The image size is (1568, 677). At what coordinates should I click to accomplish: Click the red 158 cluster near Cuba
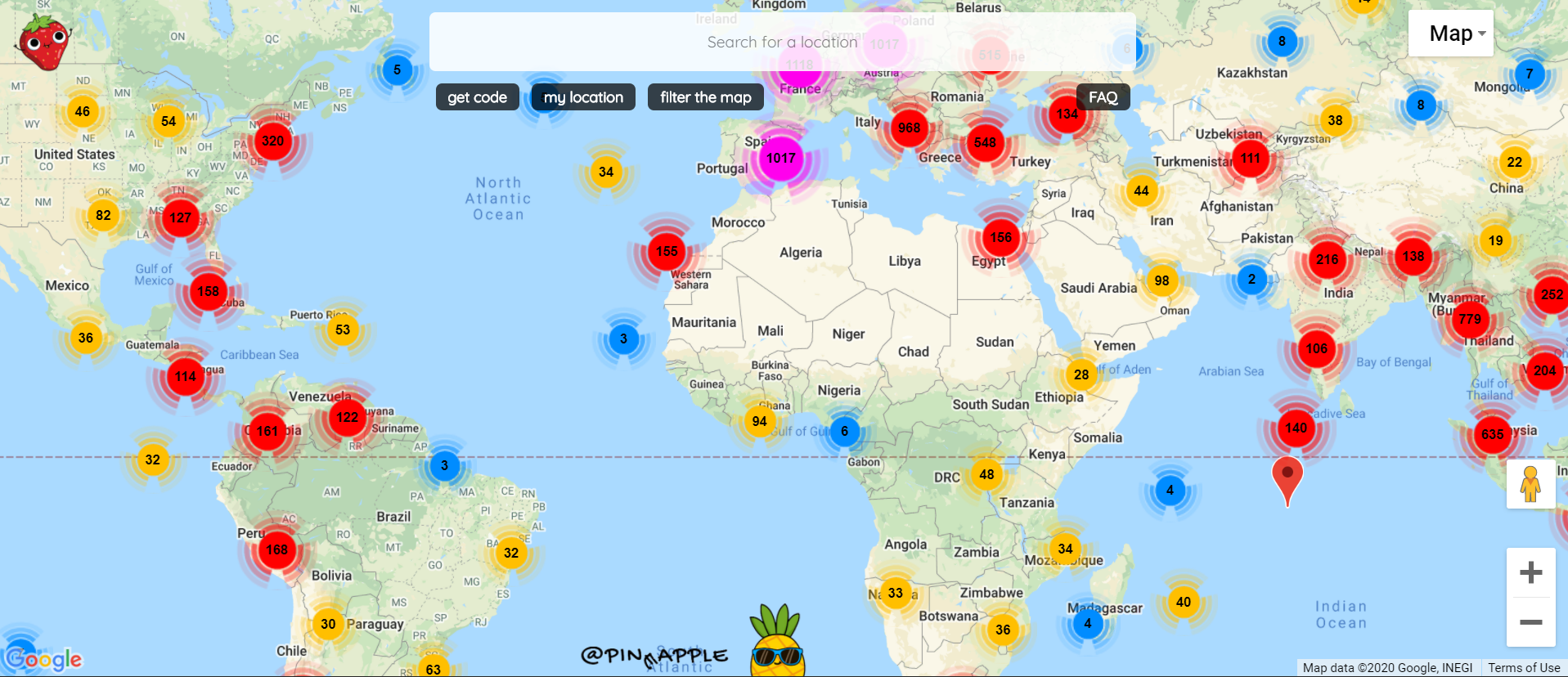click(x=209, y=291)
